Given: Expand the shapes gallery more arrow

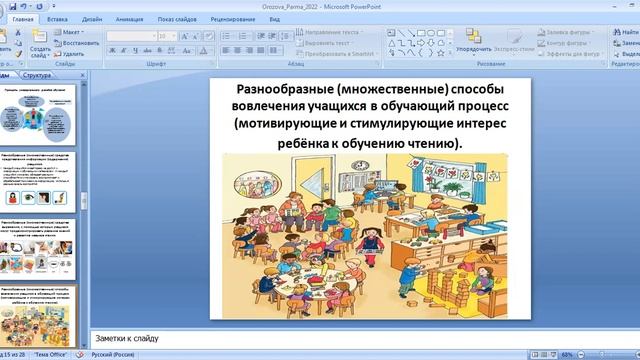Looking at the screenshot, I should pos(450,53).
